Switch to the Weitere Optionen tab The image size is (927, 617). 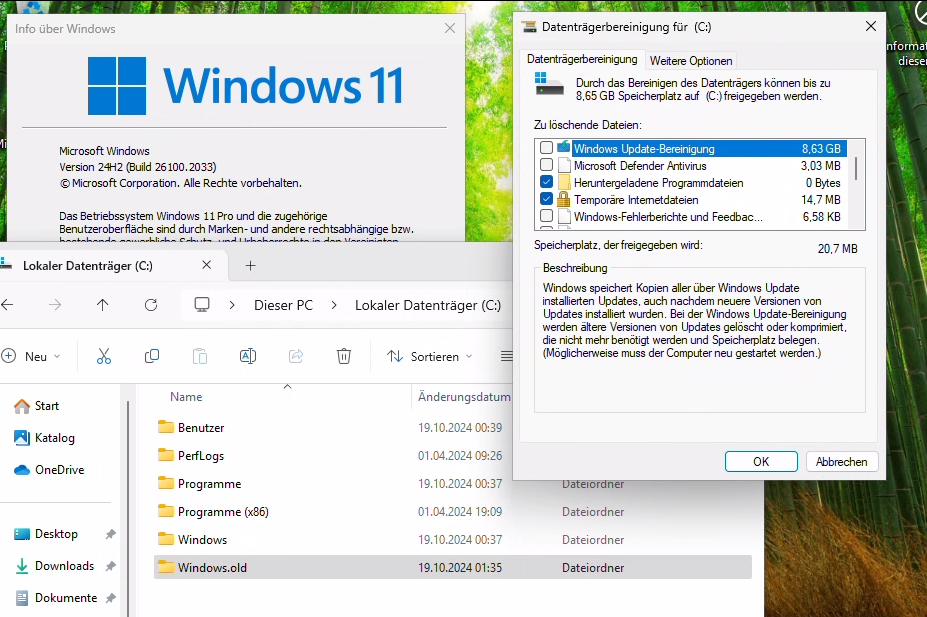pos(691,61)
